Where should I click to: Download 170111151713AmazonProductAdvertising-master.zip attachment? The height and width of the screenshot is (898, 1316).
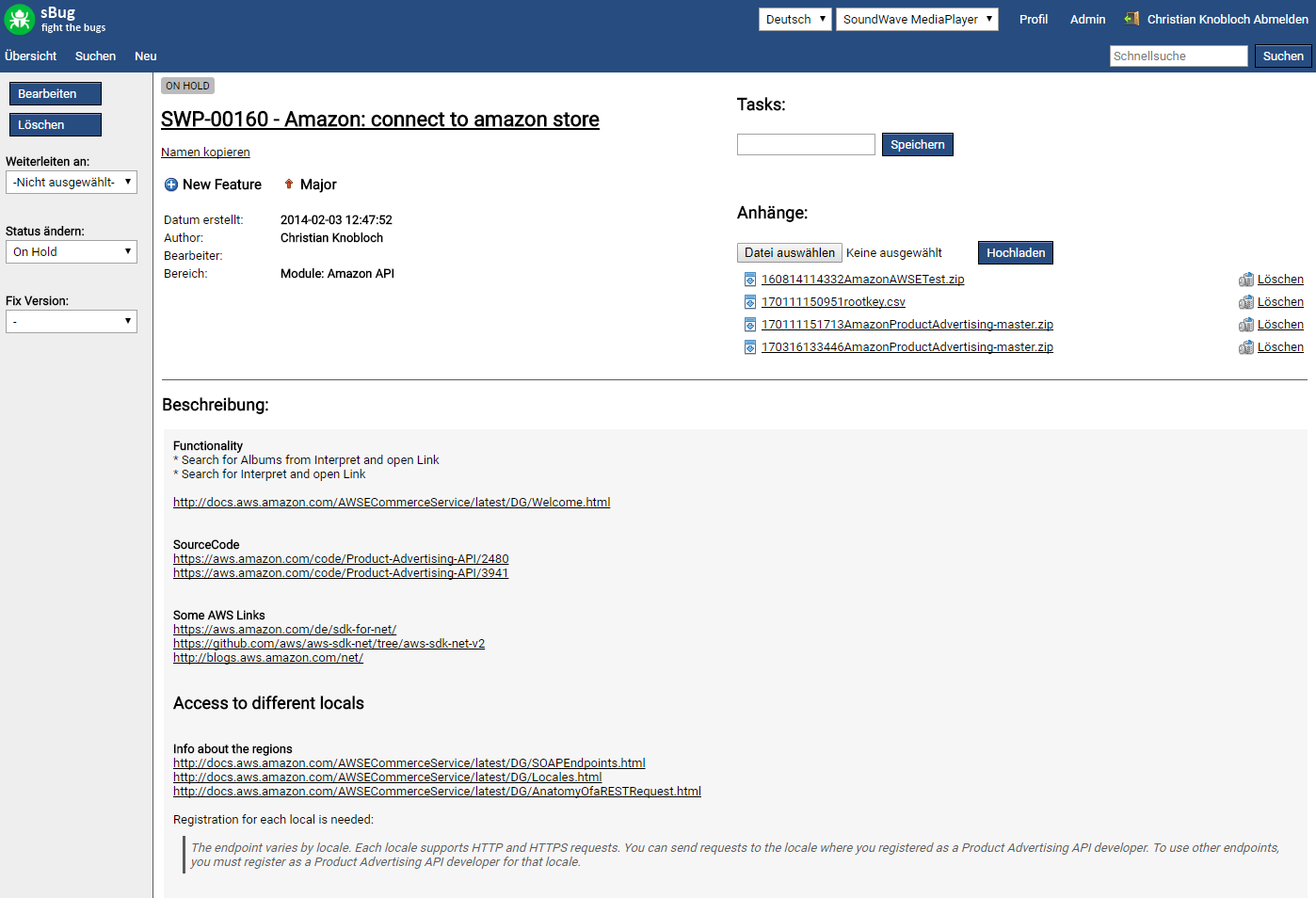(907, 325)
